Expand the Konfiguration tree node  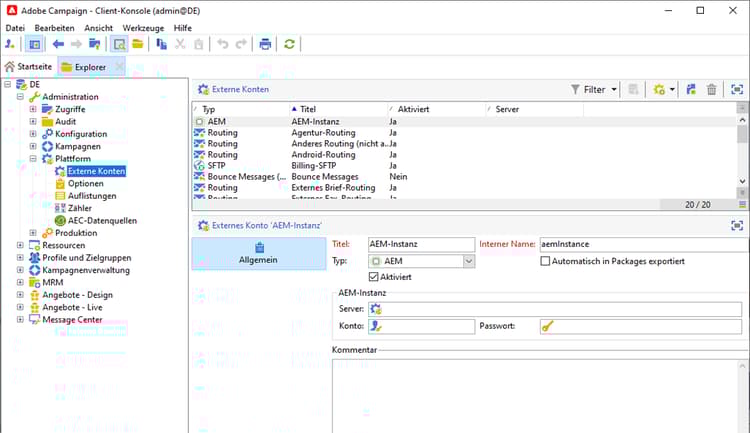click(x=33, y=134)
